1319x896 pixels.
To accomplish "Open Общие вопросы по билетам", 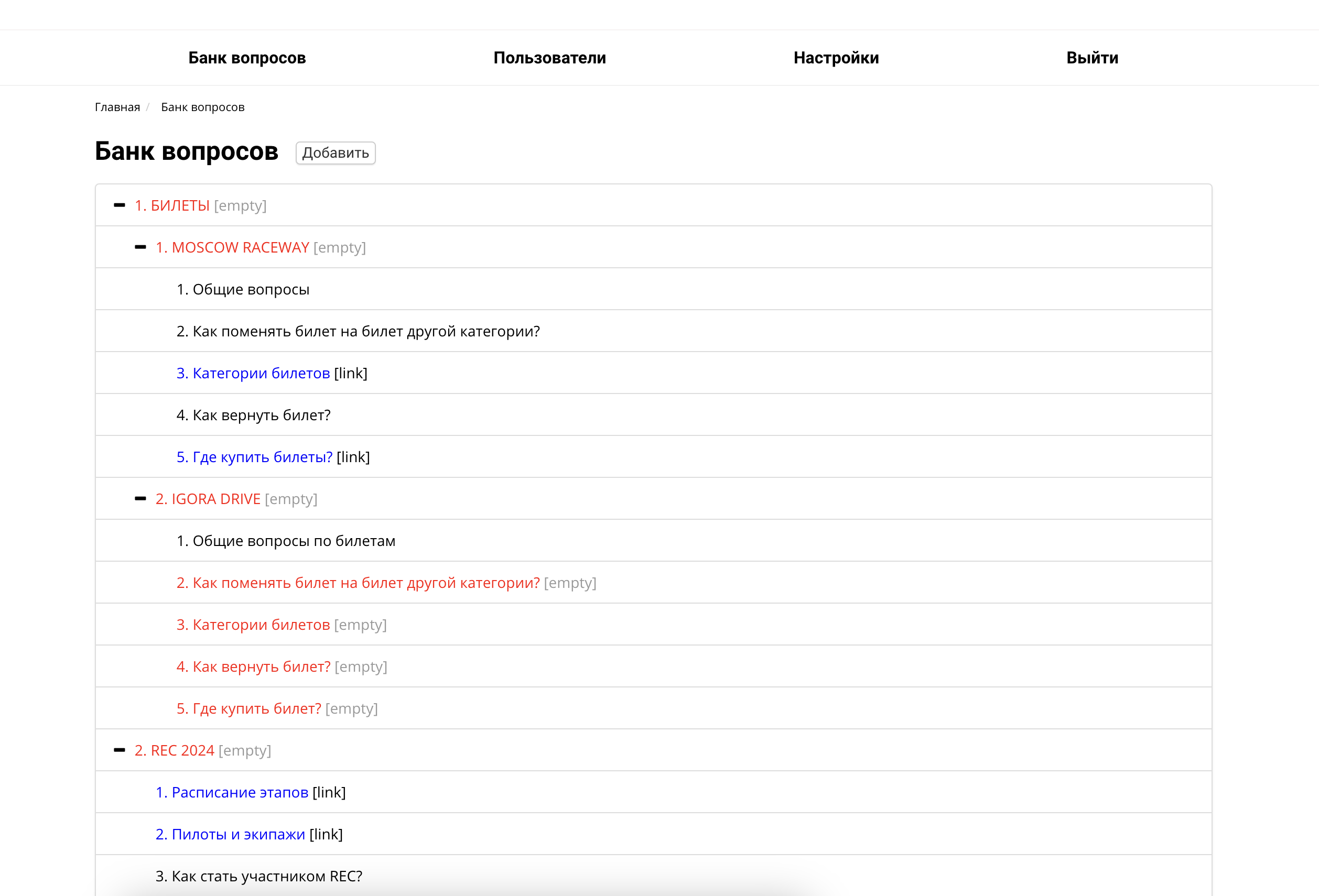I will [286, 541].
